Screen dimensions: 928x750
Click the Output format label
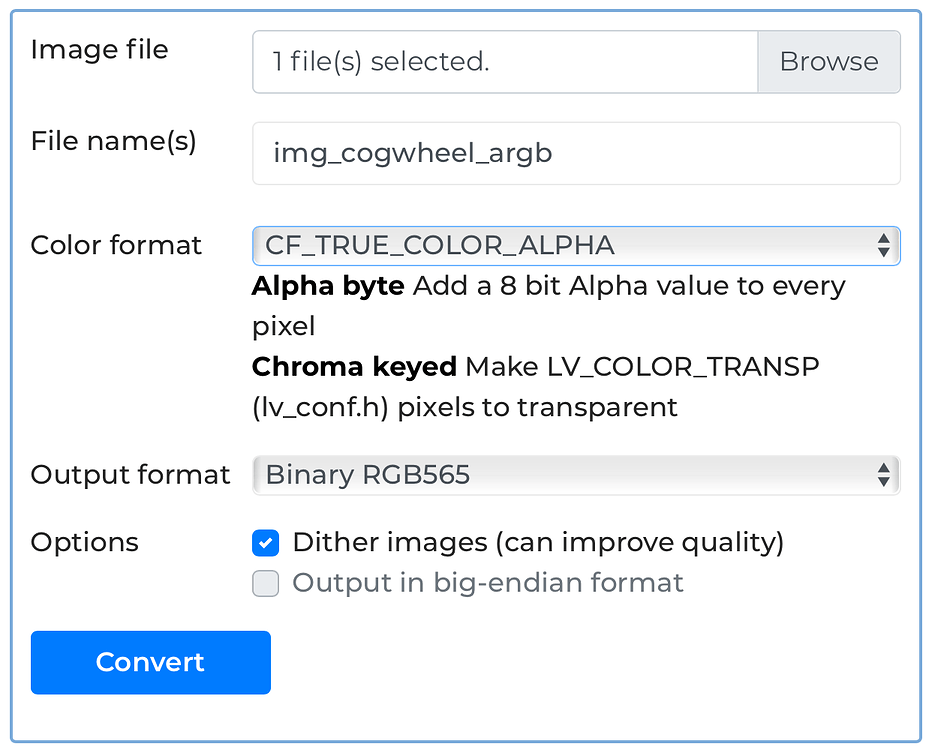coord(130,475)
